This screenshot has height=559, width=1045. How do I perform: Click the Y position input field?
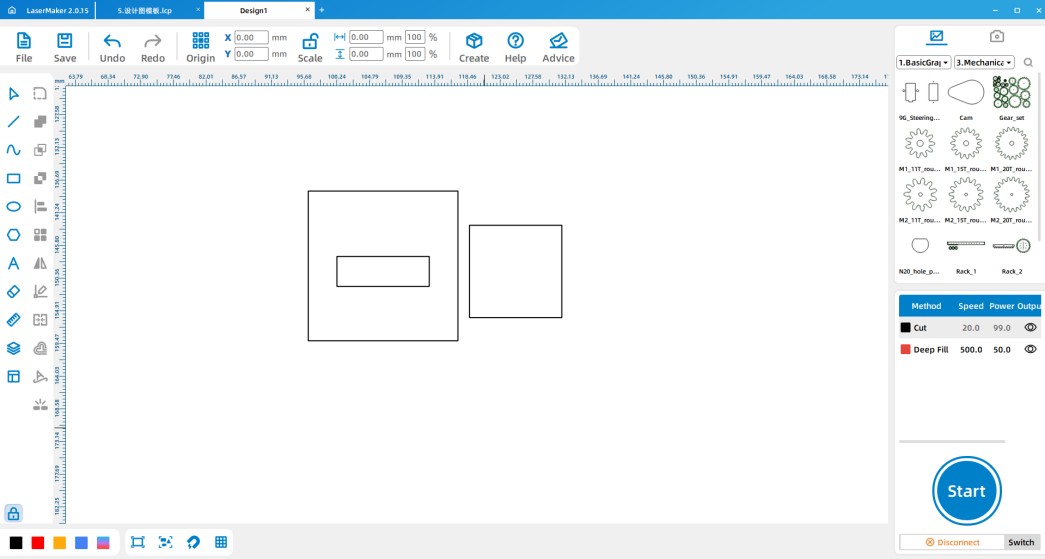pyautogui.click(x=251, y=54)
